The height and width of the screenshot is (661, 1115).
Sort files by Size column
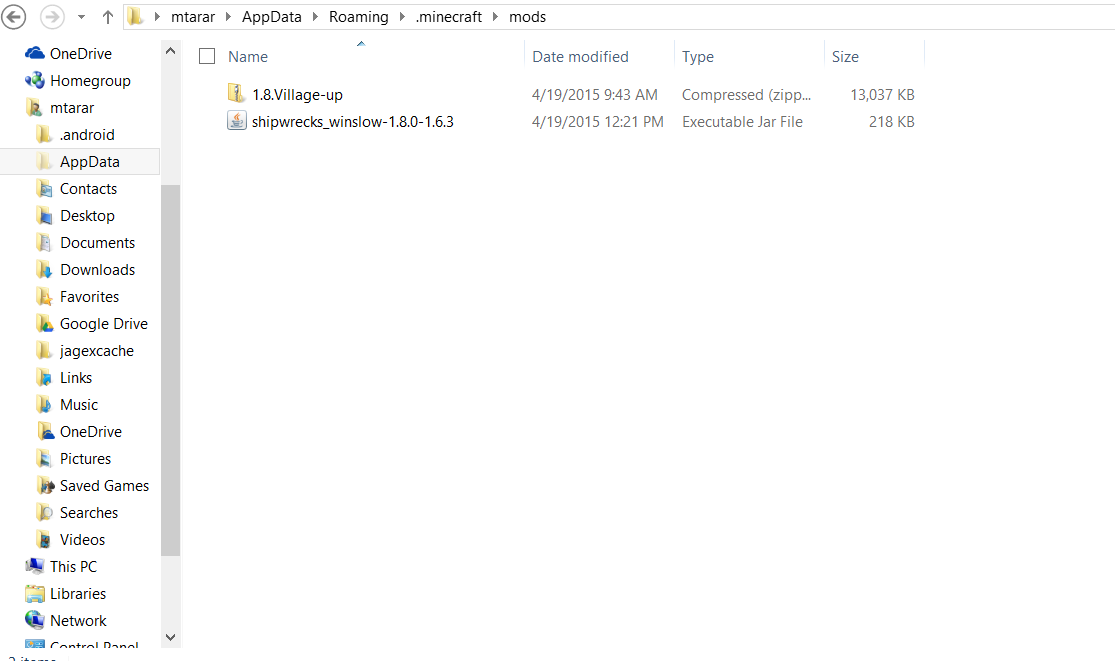(x=845, y=57)
